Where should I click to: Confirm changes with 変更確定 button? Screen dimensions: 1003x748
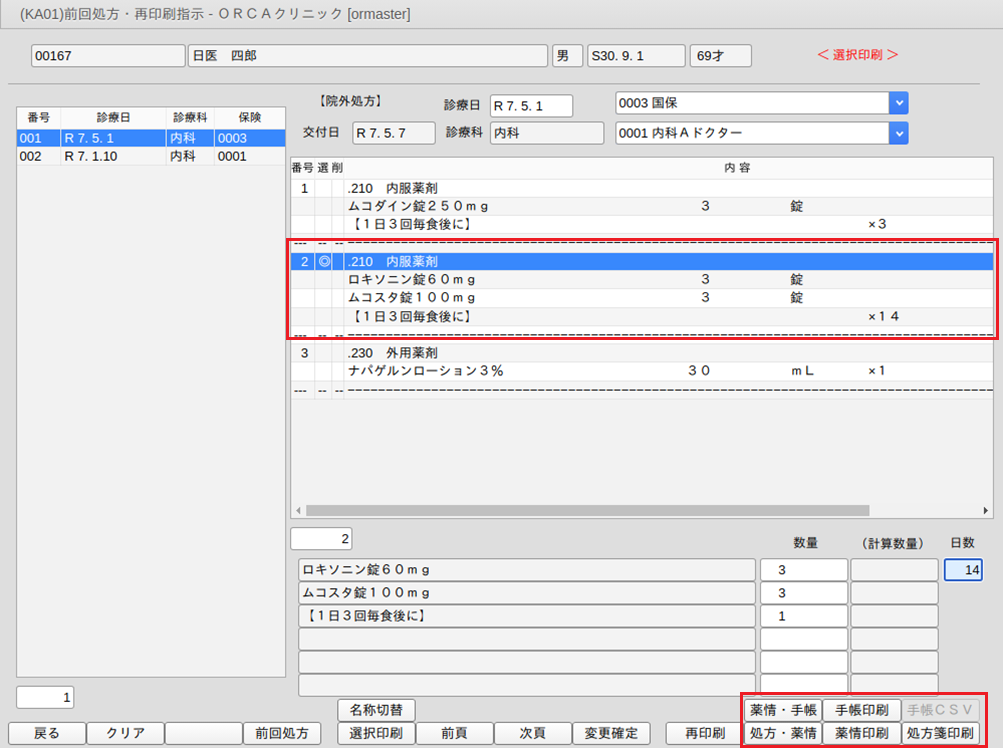pyautogui.click(x=611, y=733)
